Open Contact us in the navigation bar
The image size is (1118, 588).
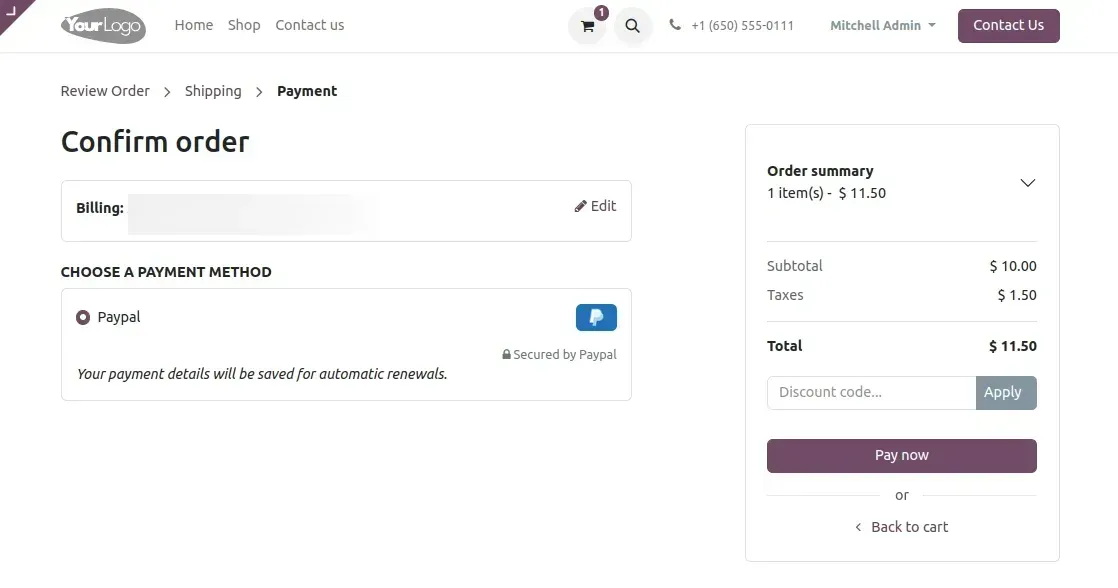(x=309, y=25)
